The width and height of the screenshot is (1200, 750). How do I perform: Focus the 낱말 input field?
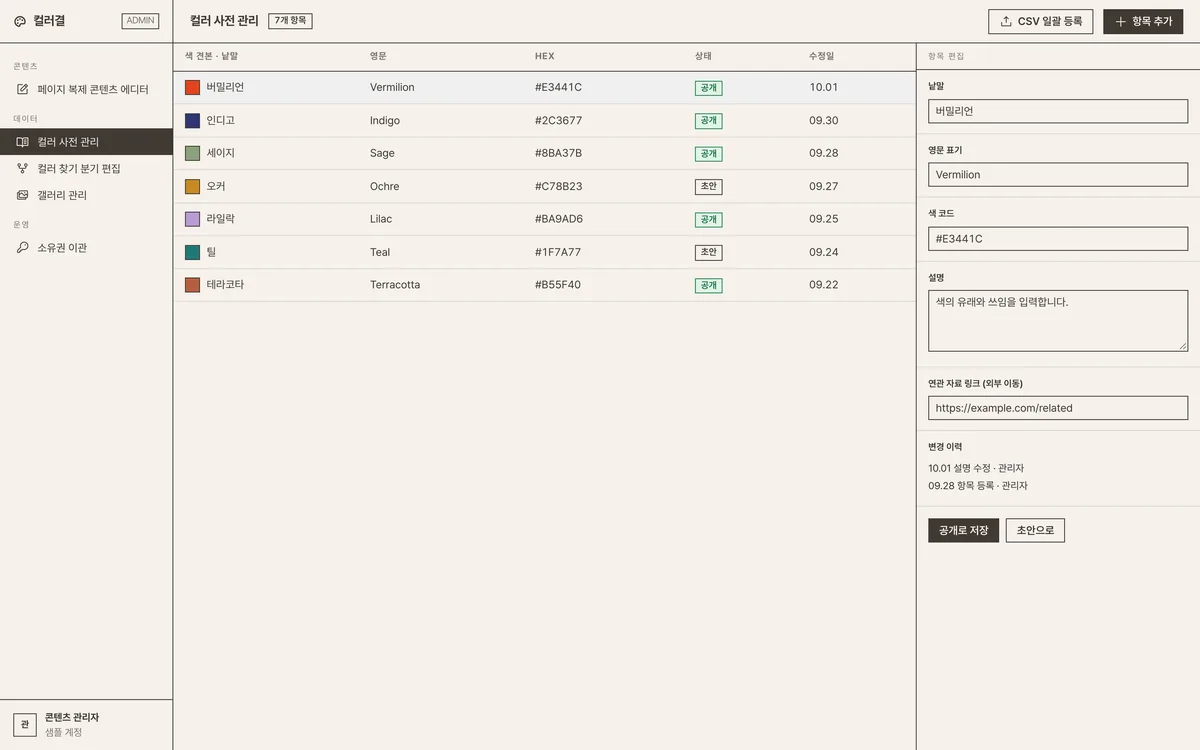1058,111
